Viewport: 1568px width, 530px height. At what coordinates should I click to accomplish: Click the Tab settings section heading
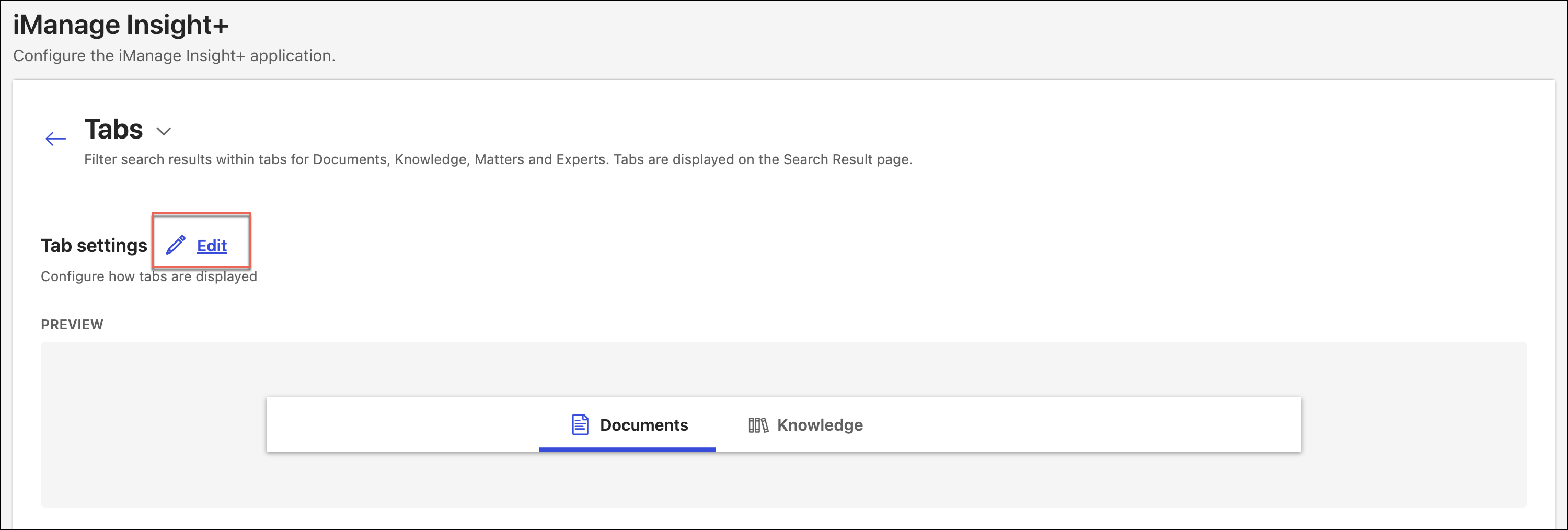point(94,245)
